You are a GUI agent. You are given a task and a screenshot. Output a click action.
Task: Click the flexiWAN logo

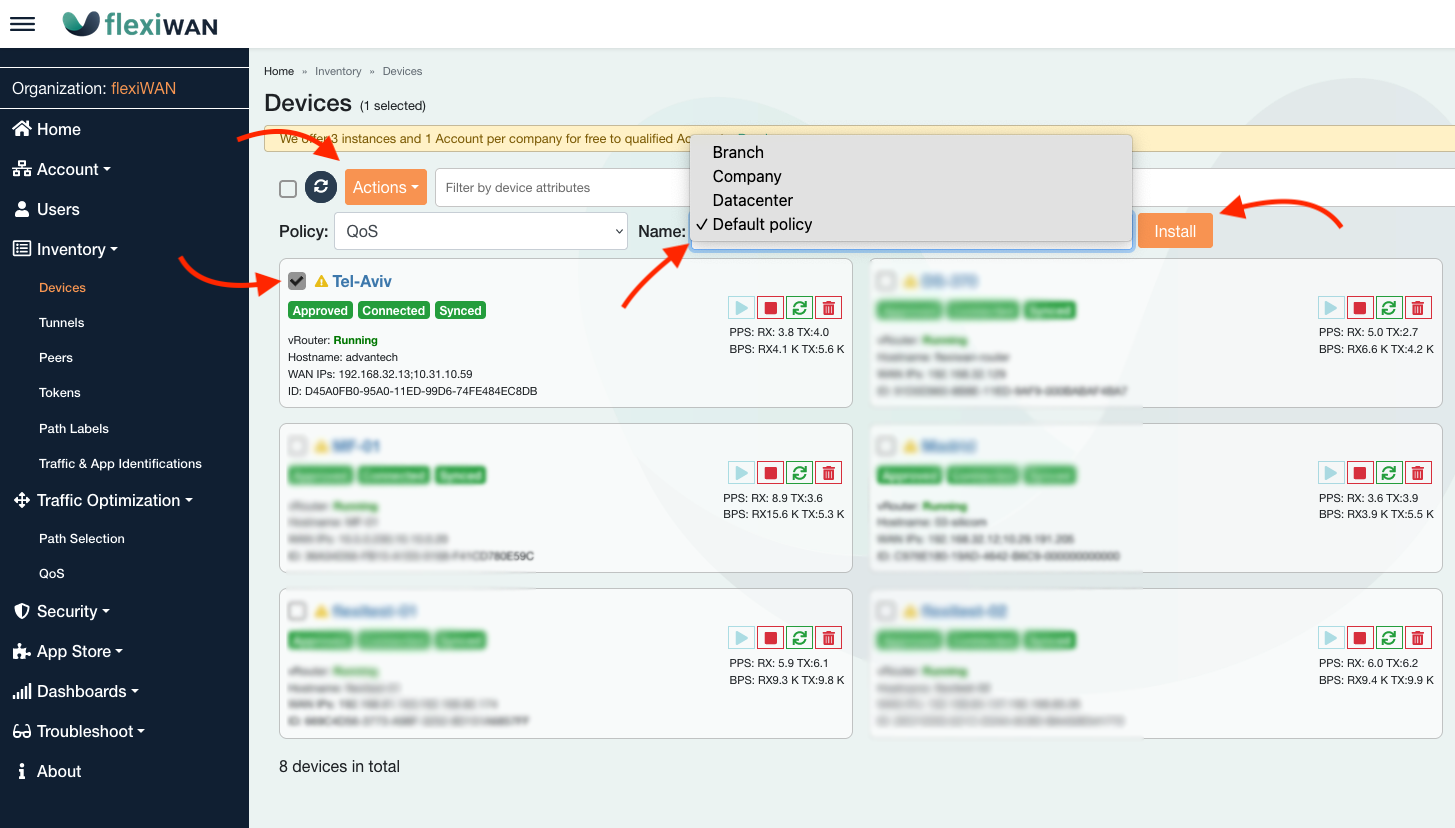point(140,24)
